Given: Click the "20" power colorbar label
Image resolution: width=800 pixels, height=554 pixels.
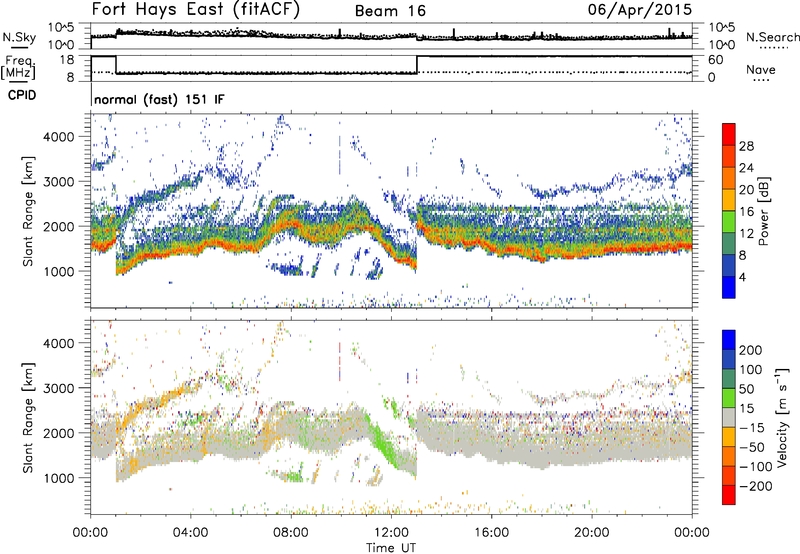Looking at the screenshot, I should [746, 190].
